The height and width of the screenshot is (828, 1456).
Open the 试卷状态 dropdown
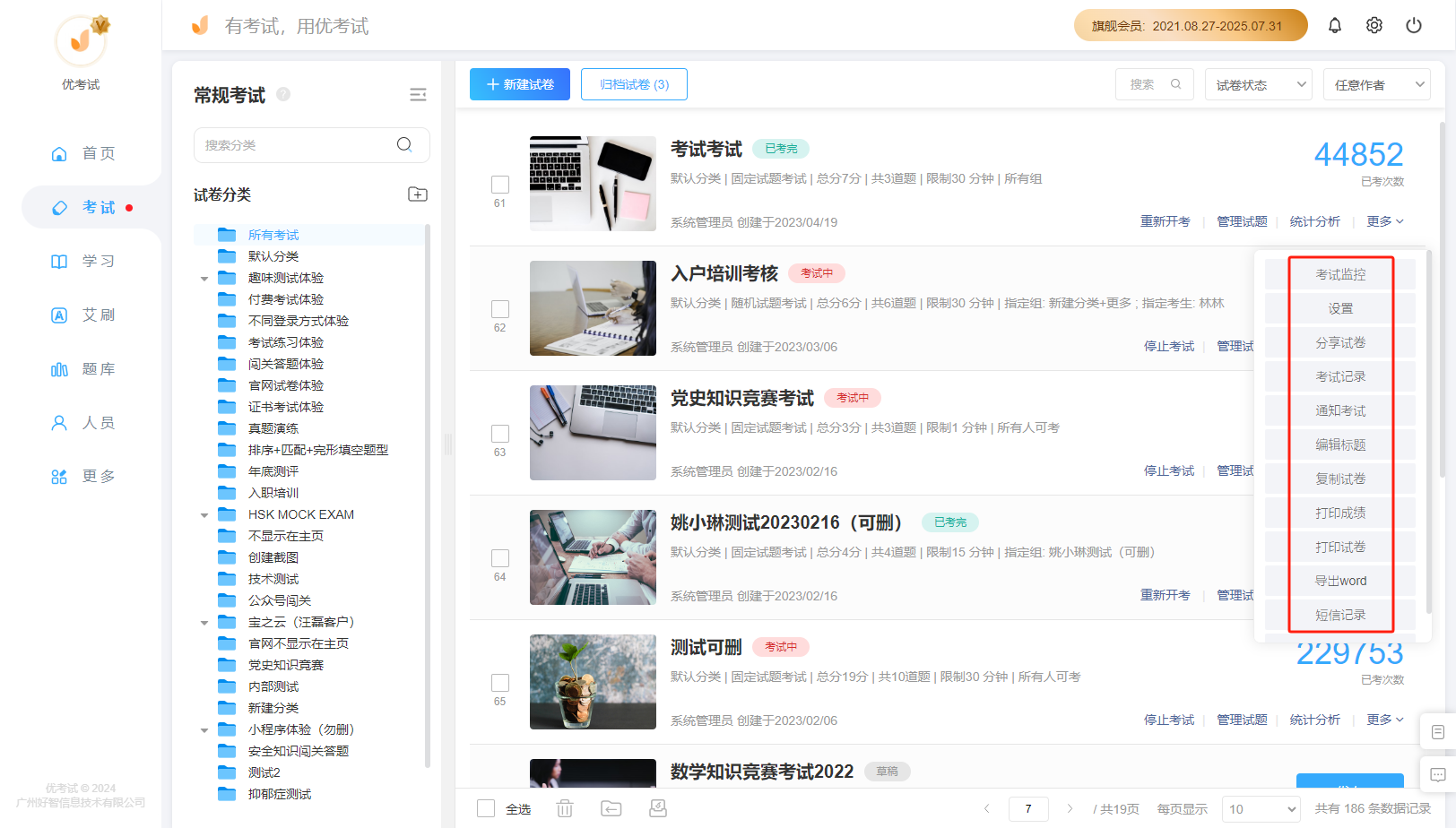click(1259, 84)
